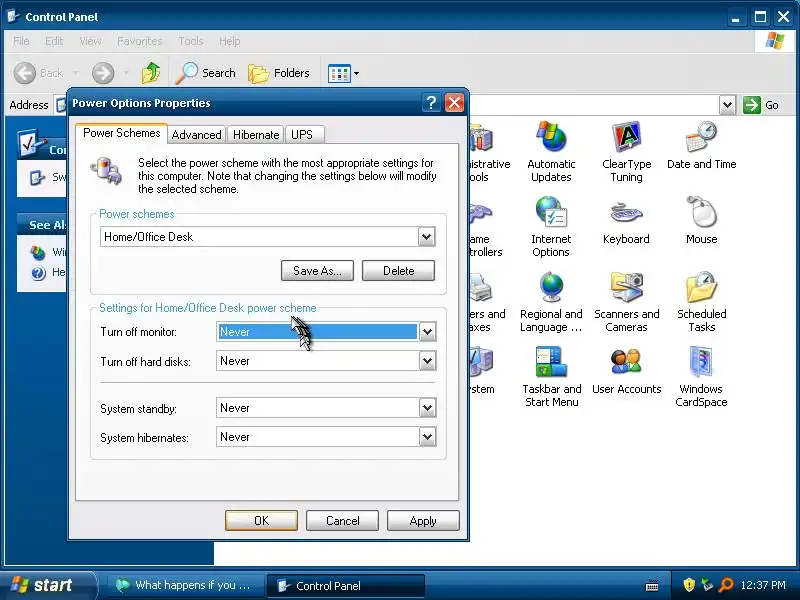Click the green tray icon beside the shield
The width and height of the screenshot is (800, 600).
point(707,585)
